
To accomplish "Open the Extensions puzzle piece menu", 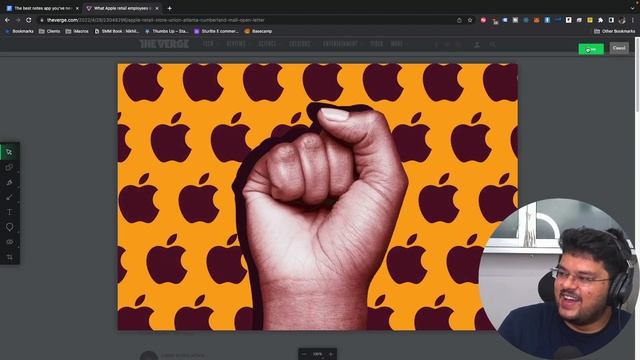I will coord(600,20).
